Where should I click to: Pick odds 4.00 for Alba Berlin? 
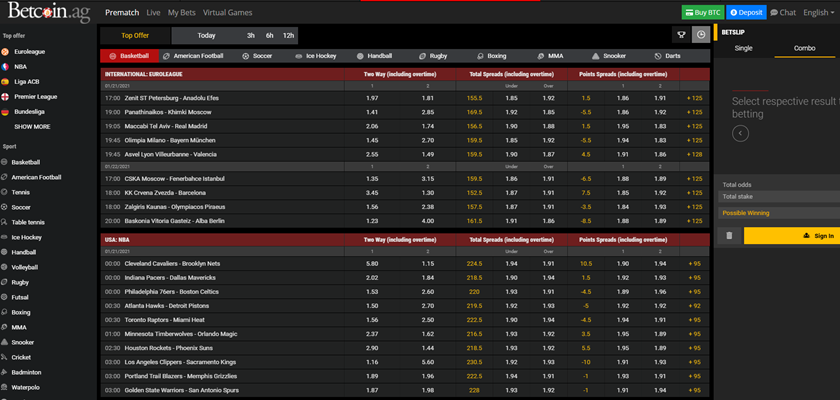[x=428, y=221]
